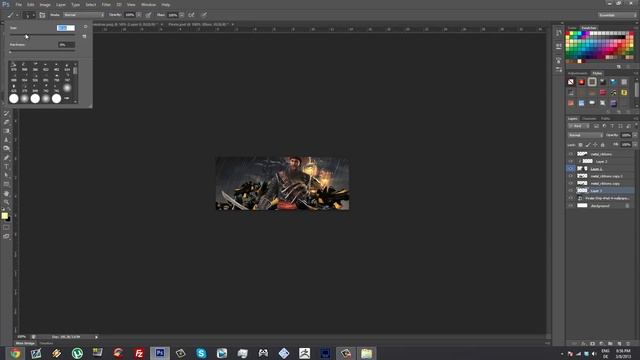Open the Opacity slider dropdown in options bar
640x360 pixels.
pos(139,15)
